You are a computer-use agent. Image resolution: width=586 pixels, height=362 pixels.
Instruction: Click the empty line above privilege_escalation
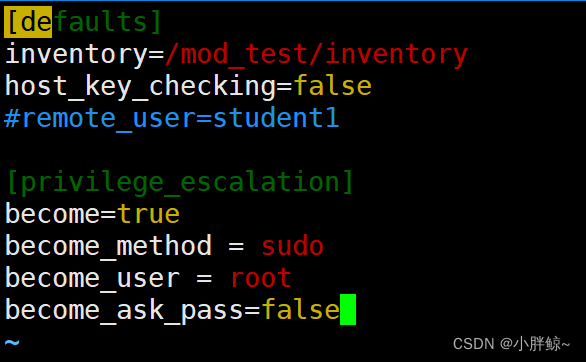pyautogui.click(x=293, y=150)
